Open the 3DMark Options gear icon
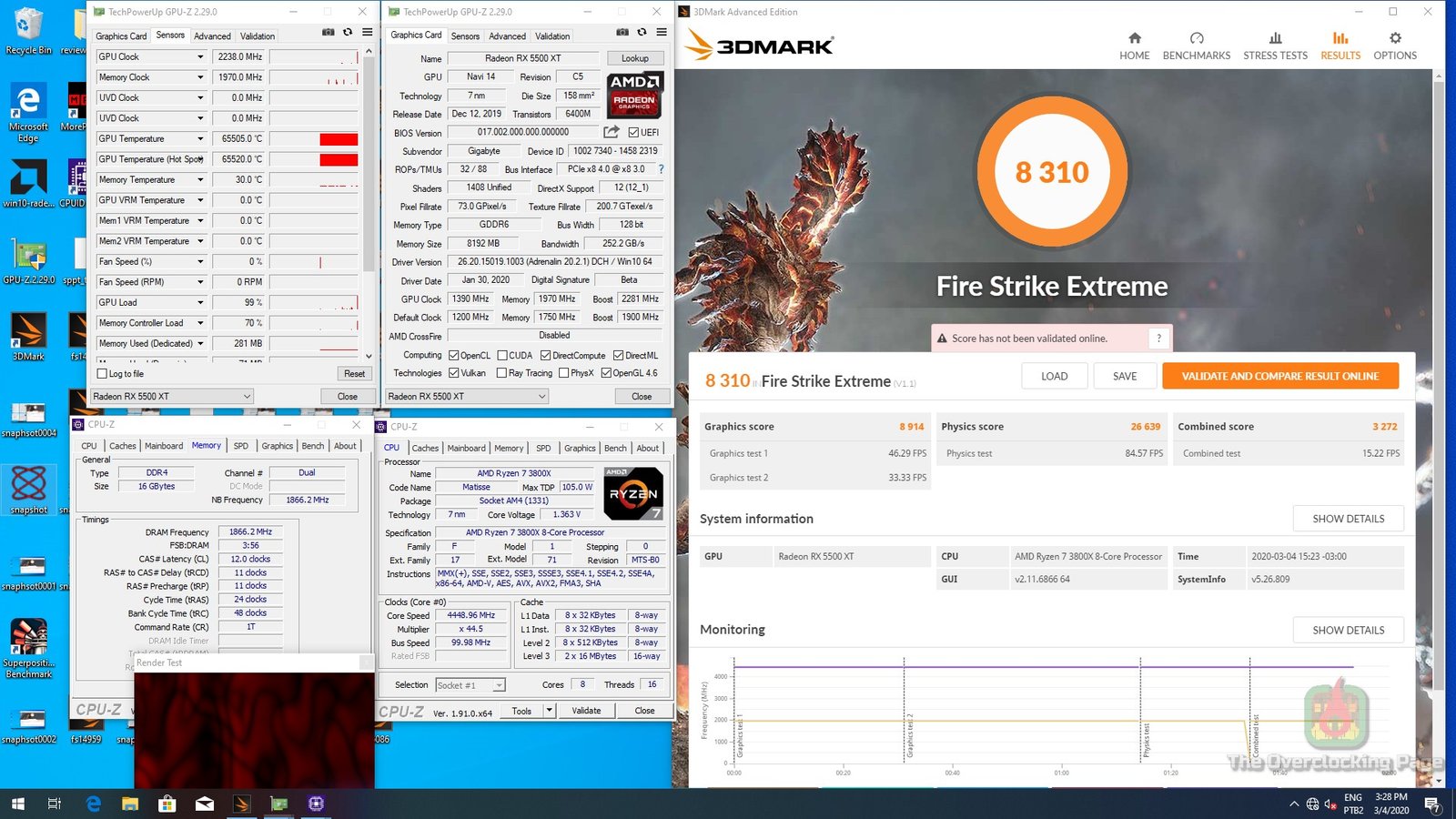Viewport: 1456px width, 819px height. point(1394,45)
